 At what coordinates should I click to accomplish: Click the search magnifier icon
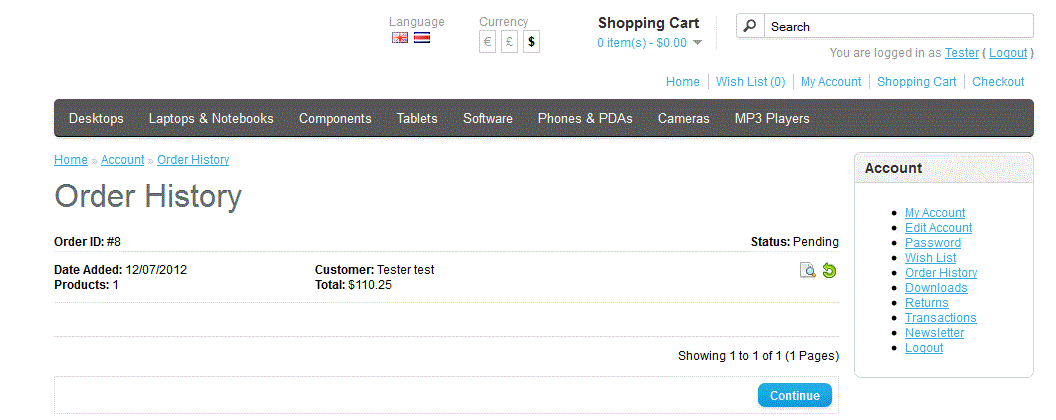click(x=750, y=26)
